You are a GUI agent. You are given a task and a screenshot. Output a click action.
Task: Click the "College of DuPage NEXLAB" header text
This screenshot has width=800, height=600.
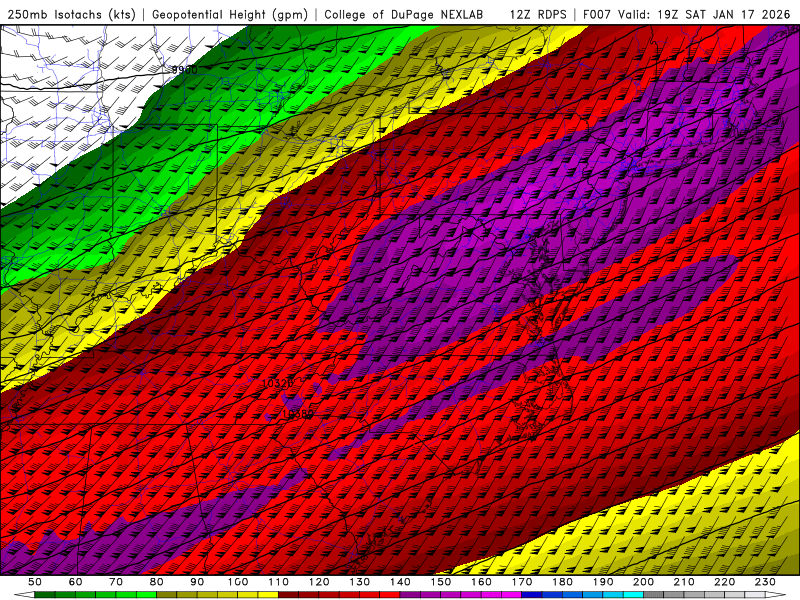click(x=404, y=14)
